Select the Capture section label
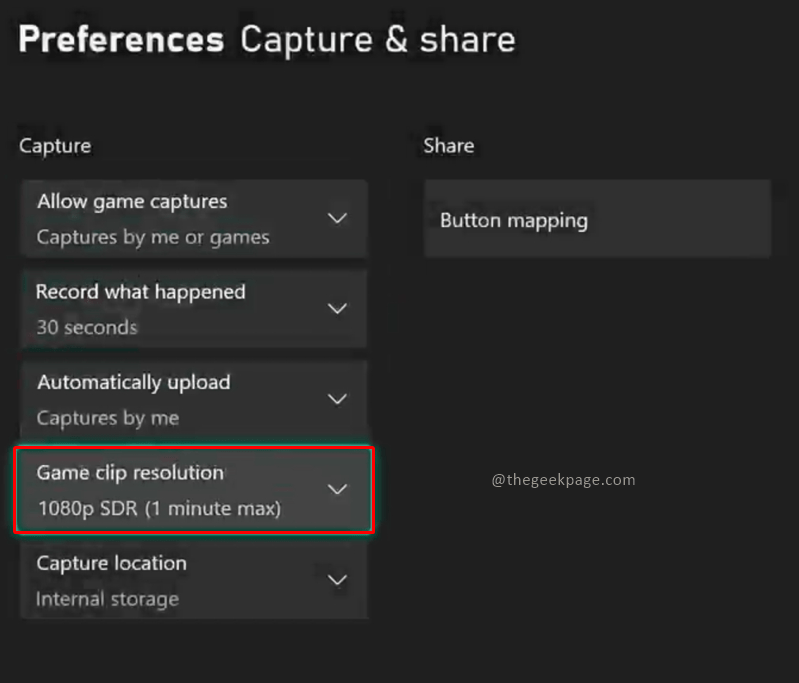 click(x=55, y=146)
